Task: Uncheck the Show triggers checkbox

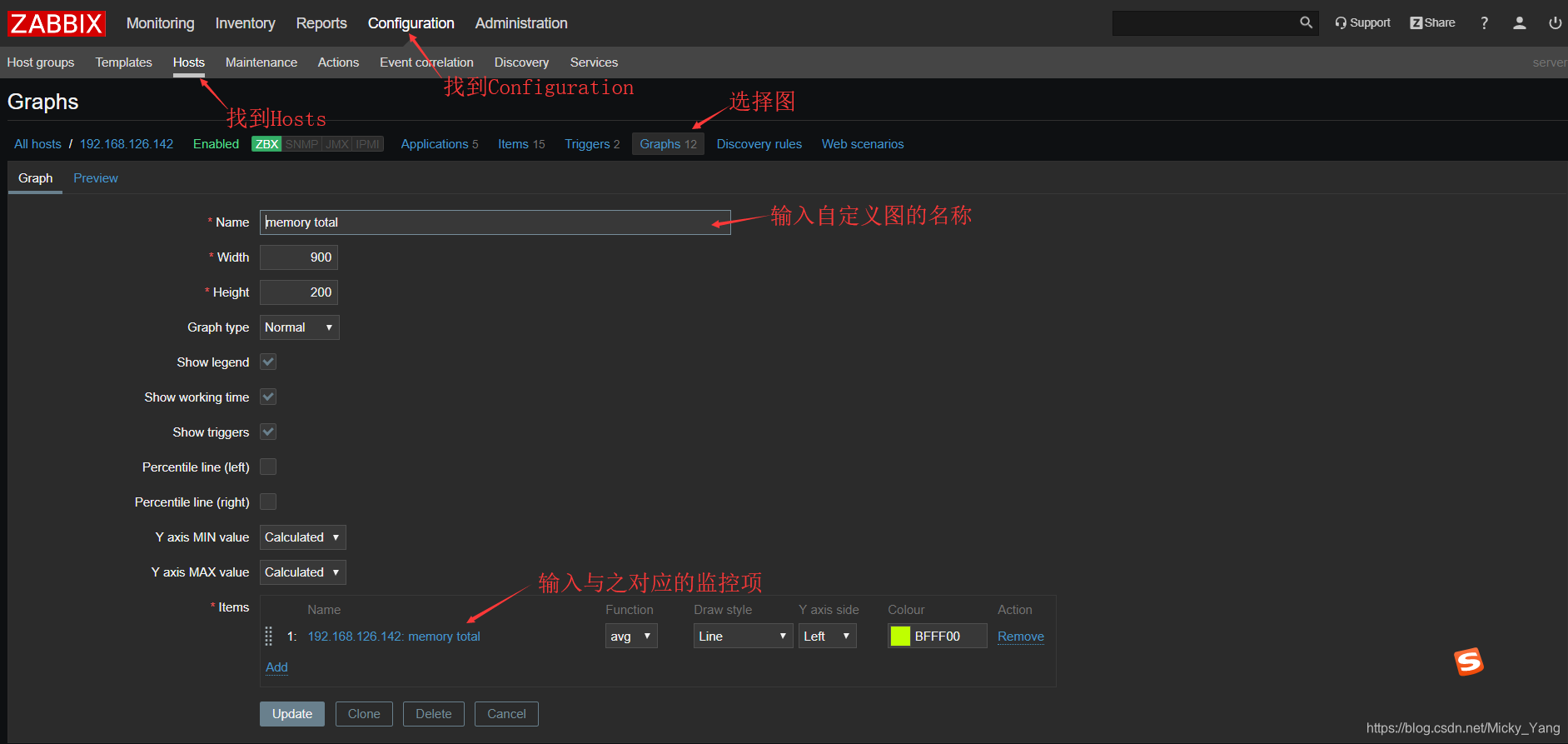Action: tap(268, 432)
